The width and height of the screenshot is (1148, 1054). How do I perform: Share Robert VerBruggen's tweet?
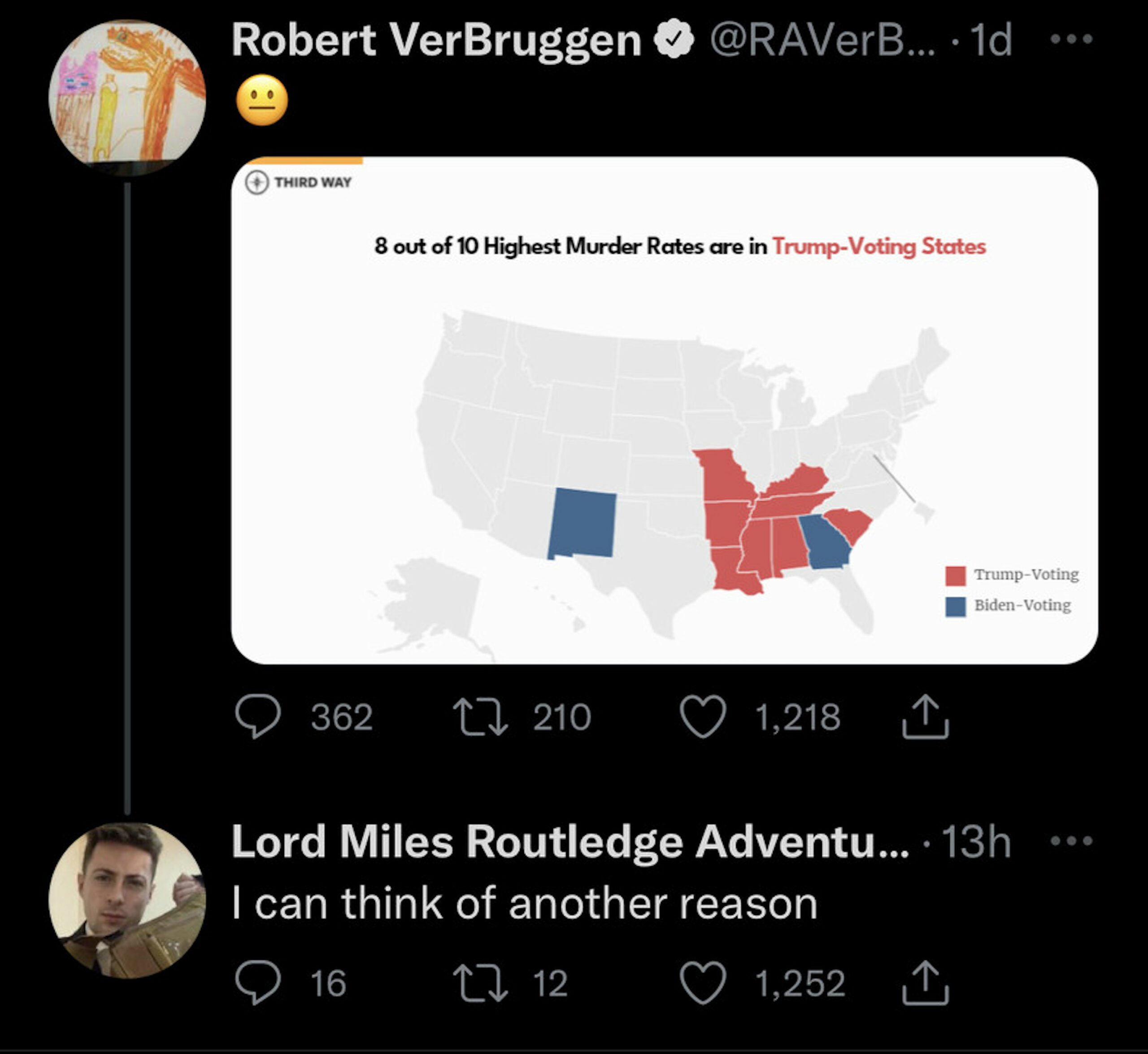coord(925,717)
